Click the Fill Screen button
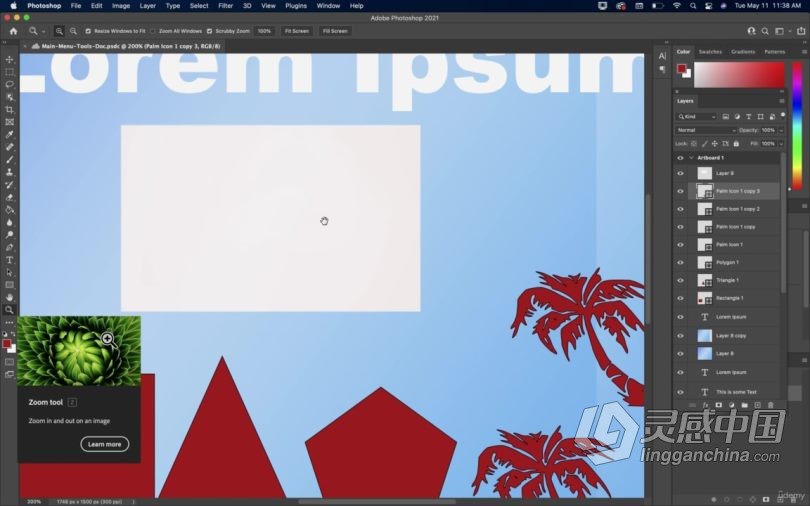Image resolution: width=810 pixels, height=506 pixels. [335, 31]
